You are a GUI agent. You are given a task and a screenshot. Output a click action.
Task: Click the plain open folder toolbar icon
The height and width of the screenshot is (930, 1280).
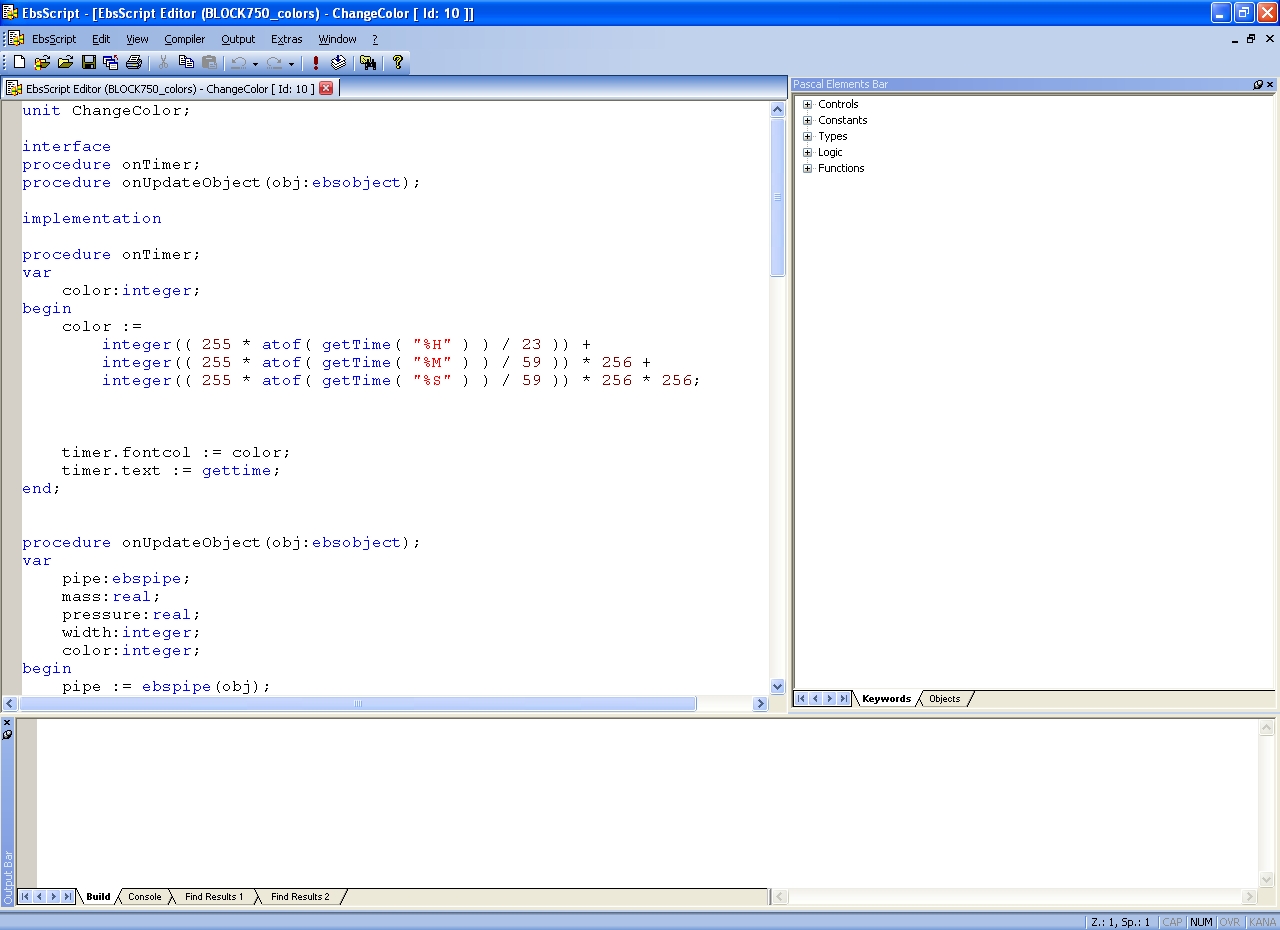click(x=65, y=62)
